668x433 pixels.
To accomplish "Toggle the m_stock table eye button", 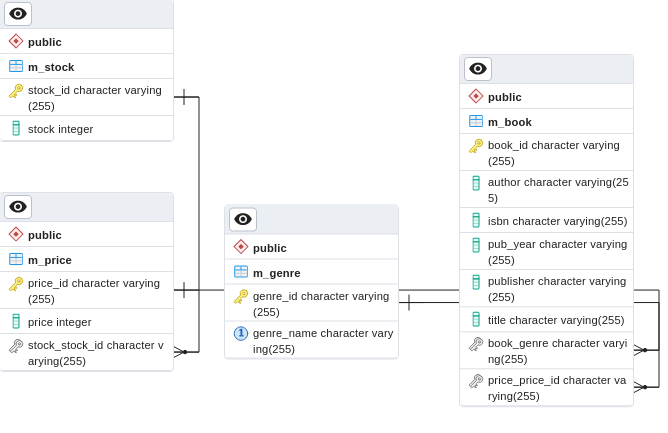I will coord(18,14).
